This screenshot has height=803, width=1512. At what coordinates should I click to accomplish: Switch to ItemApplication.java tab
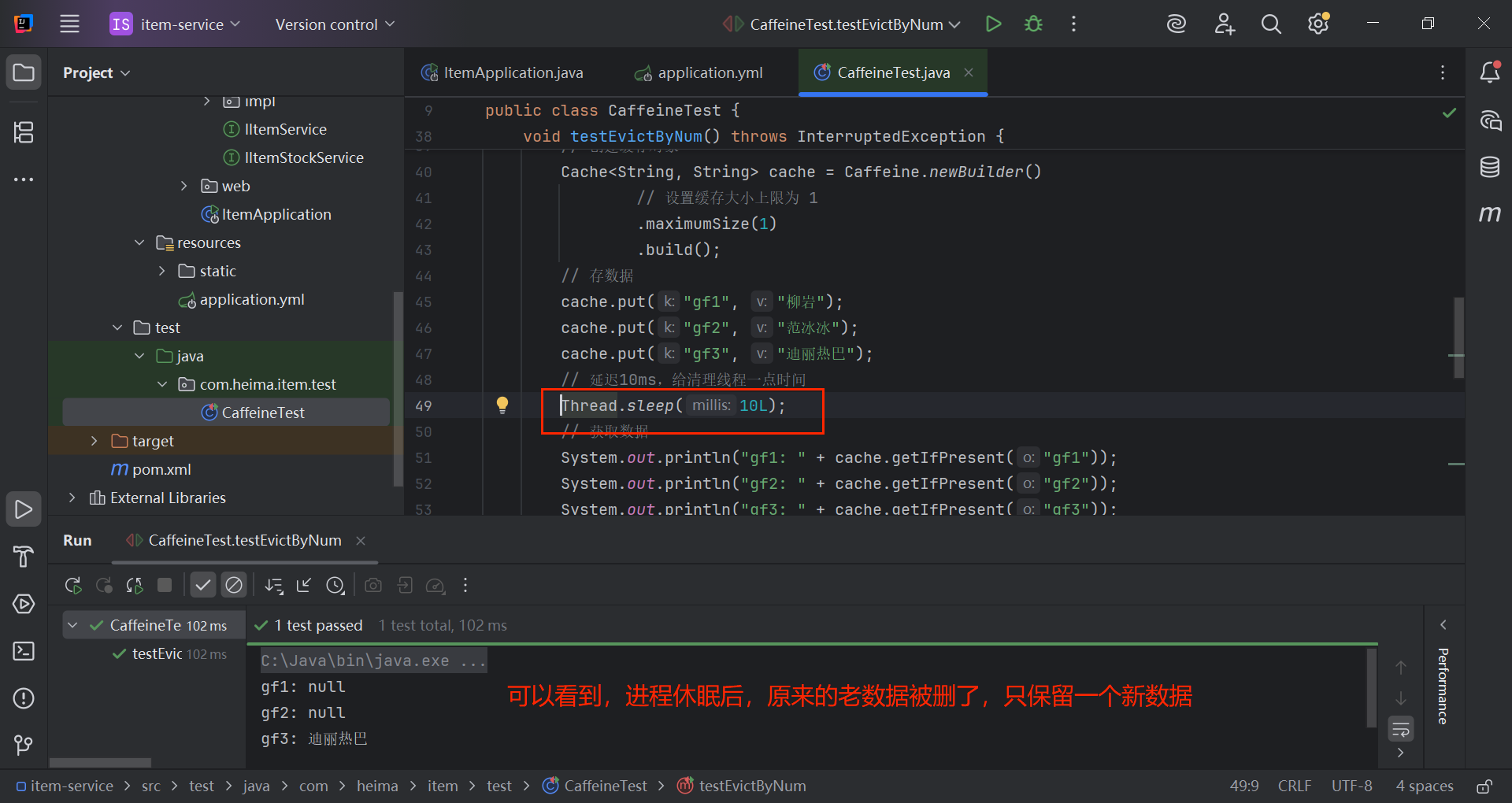pyautogui.click(x=502, y=72)
